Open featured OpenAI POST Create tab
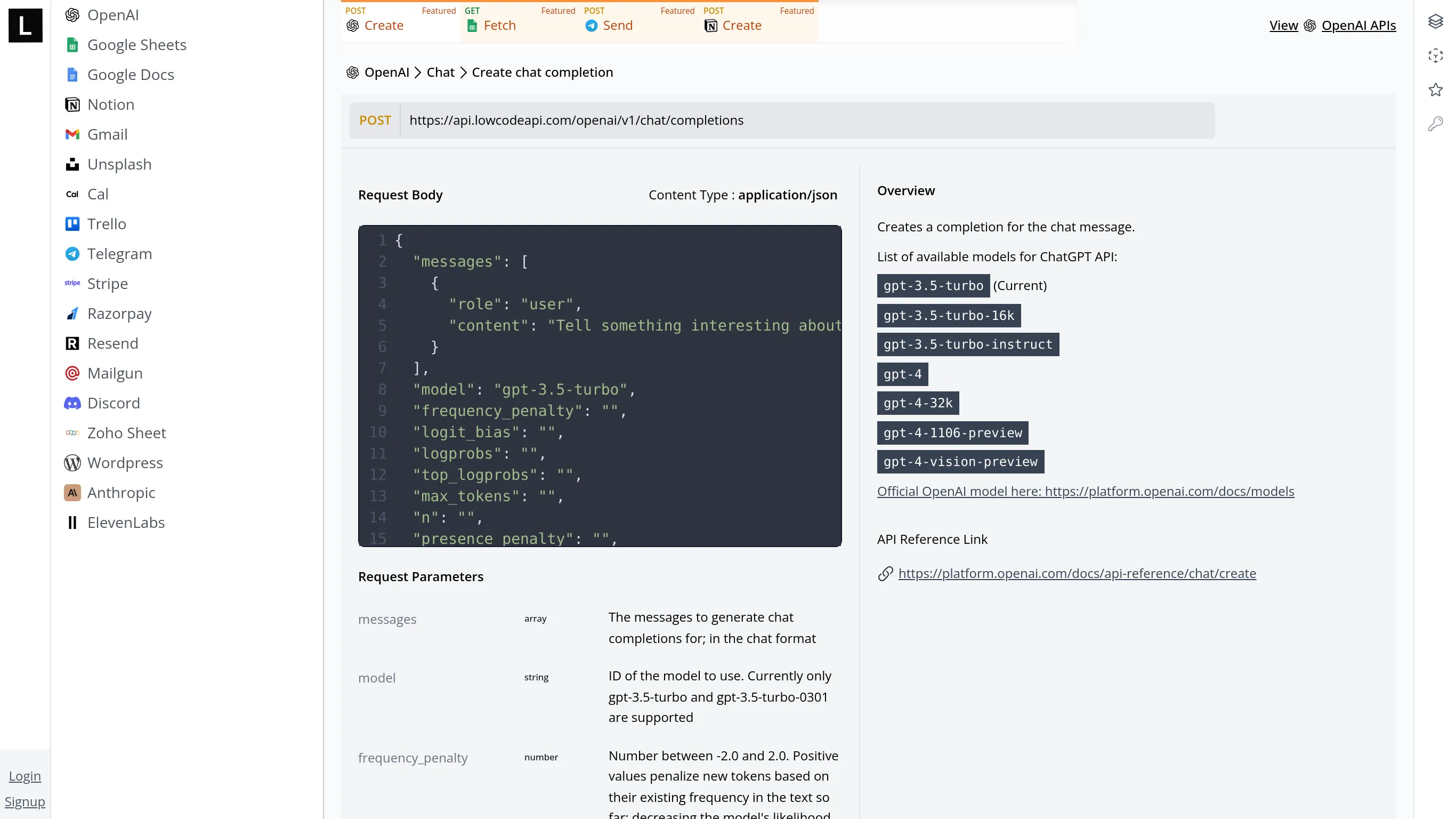The image size is (1456, 819). 401,21
